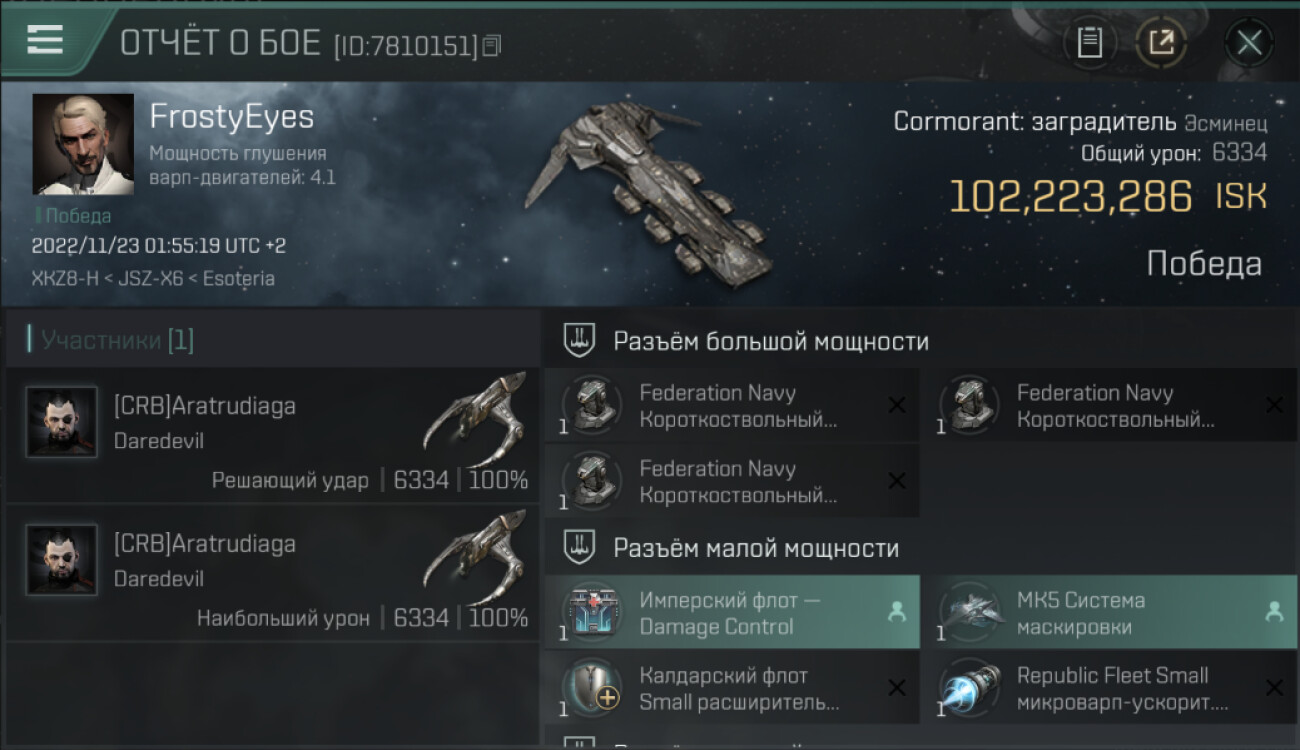Open the hamburger menu at top left

45,40
